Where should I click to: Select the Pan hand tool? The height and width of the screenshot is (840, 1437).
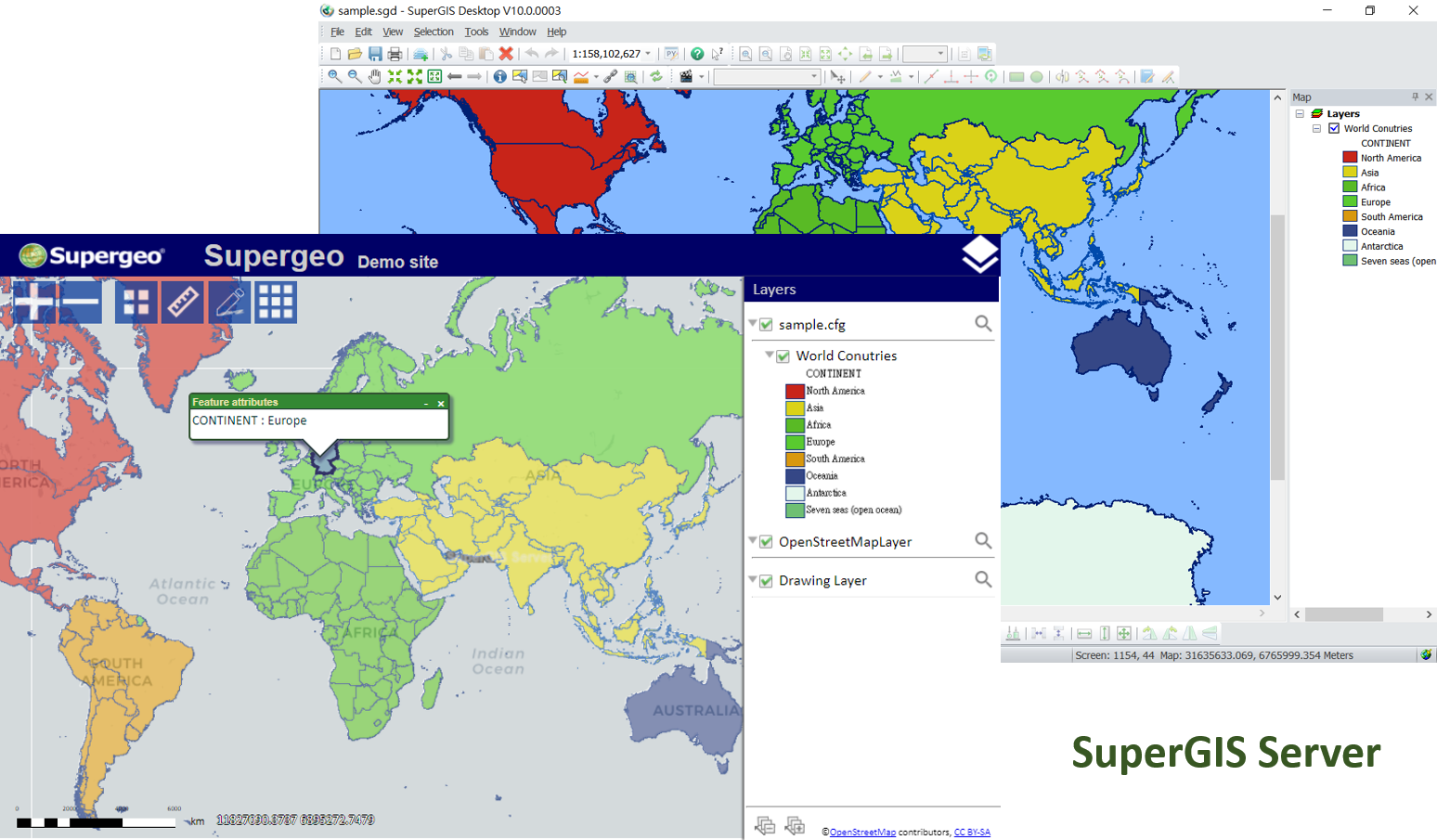point(374,77)
